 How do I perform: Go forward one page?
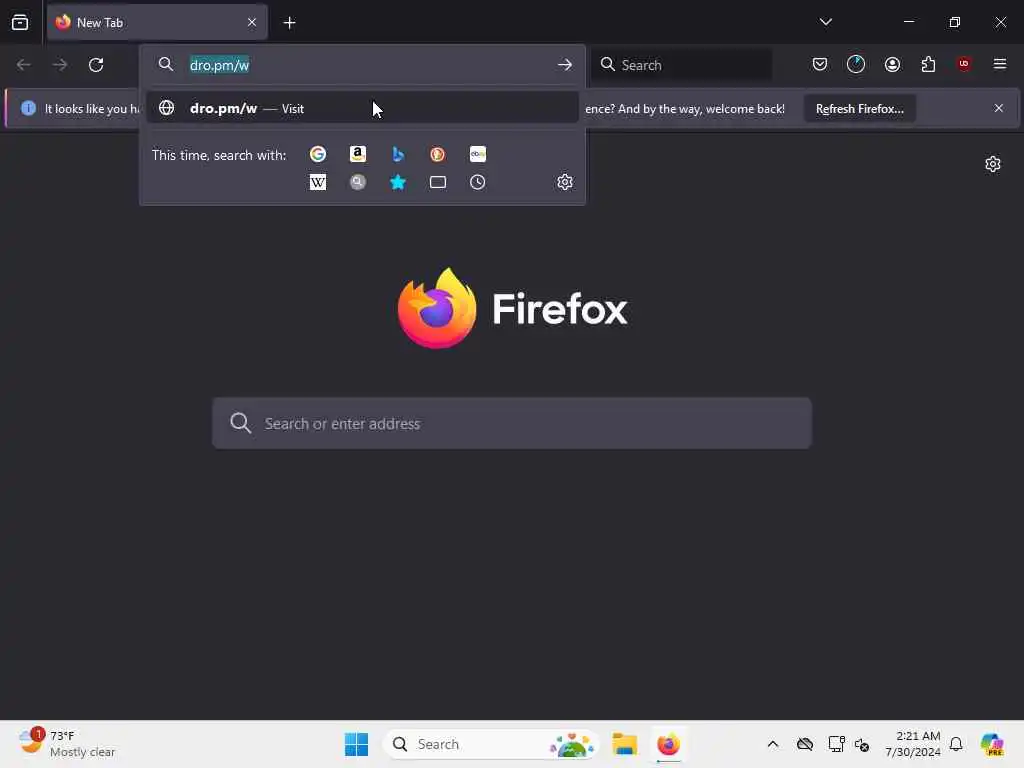coord(59,65)
